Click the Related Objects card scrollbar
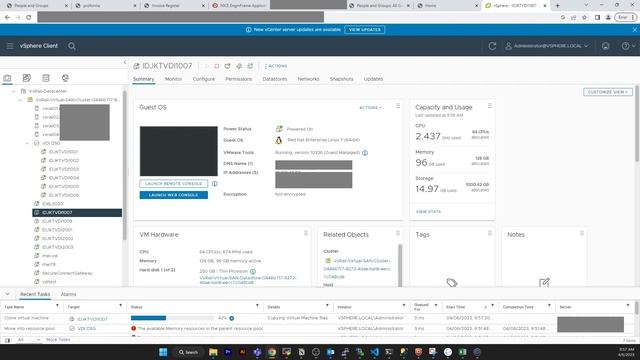The height and width of the screenshot is (360, 640). click(x=400, y=264)
